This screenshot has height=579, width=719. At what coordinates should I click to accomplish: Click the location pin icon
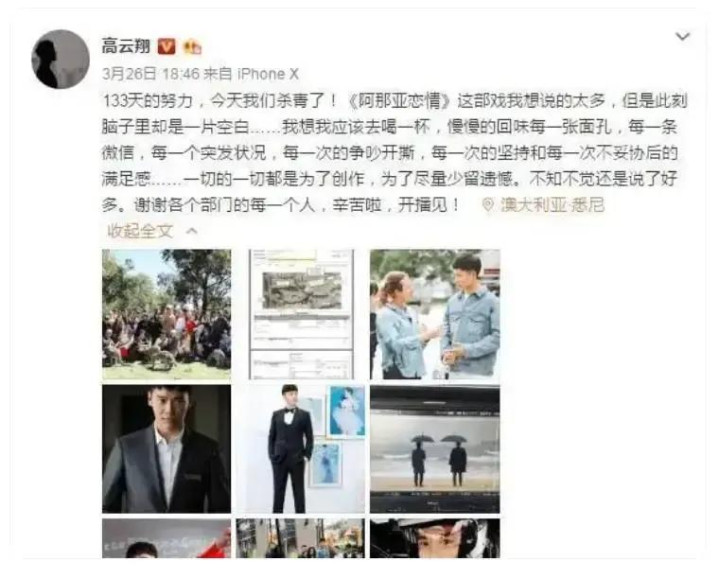[488, 205]
